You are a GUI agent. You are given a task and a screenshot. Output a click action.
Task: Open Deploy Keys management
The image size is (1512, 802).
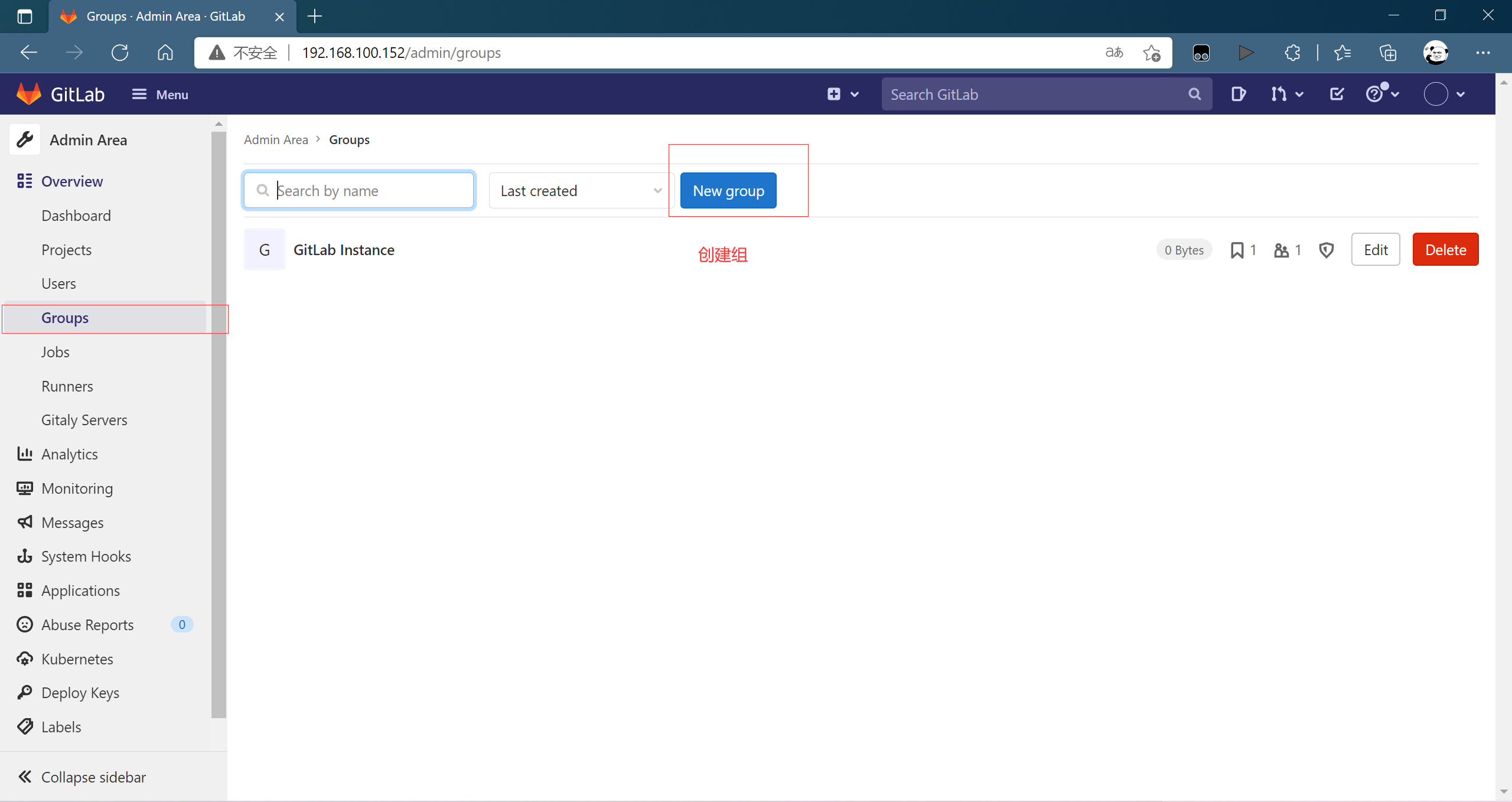(x=80, y=692)
